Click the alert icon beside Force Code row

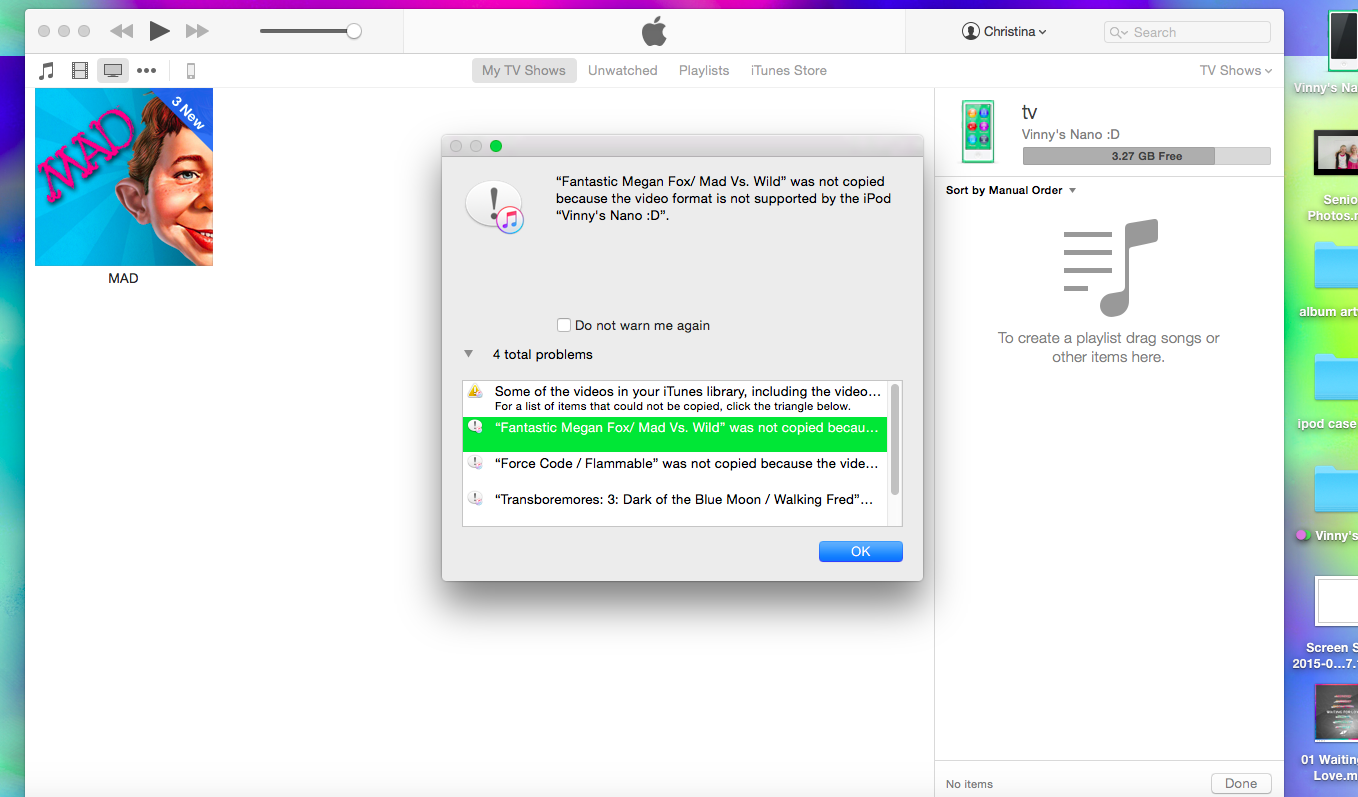[475, 463]
